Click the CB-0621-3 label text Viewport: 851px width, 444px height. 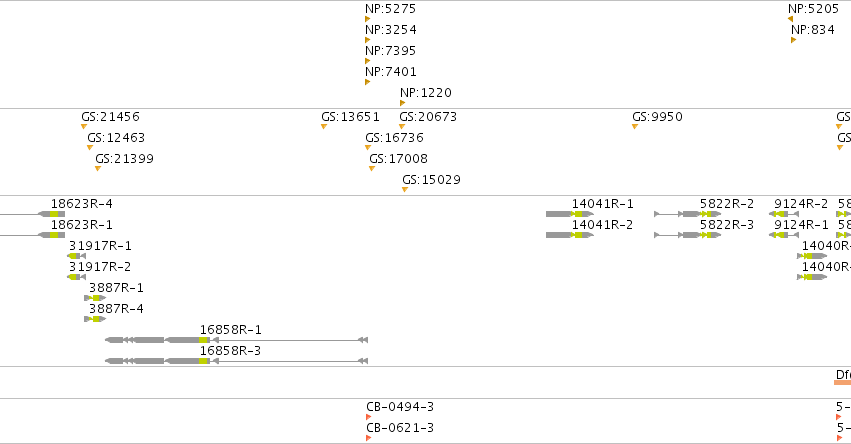[x=400, y=428]
